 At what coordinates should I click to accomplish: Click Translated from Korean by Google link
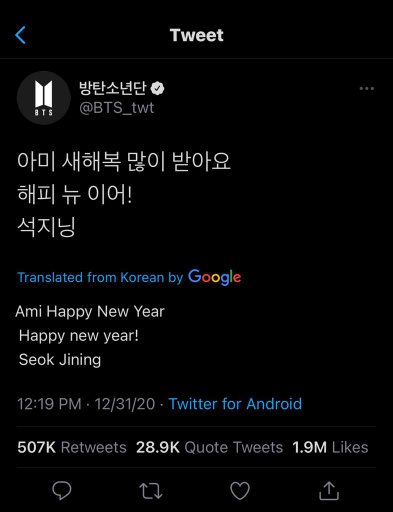coord(129,277)
